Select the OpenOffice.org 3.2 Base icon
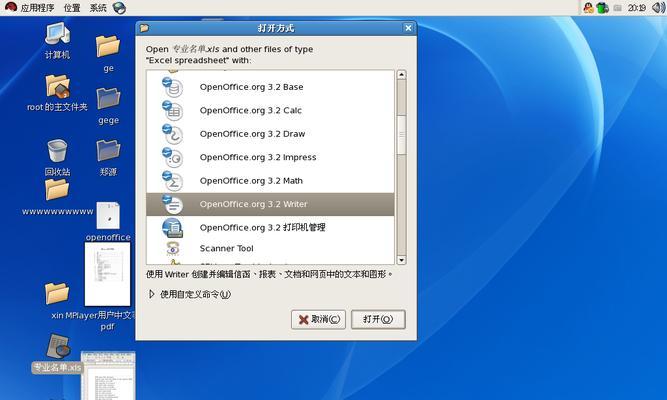 (x=172, y=87)
